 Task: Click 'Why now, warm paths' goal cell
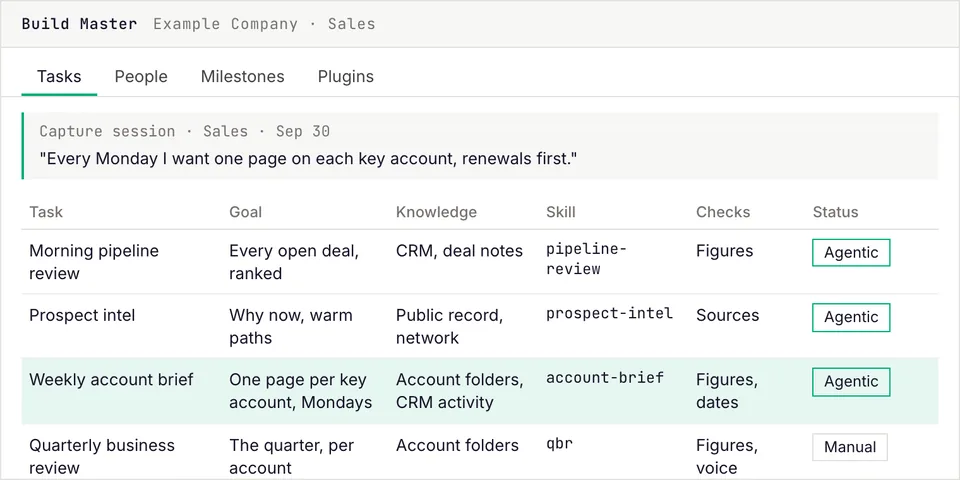point(291,326)
